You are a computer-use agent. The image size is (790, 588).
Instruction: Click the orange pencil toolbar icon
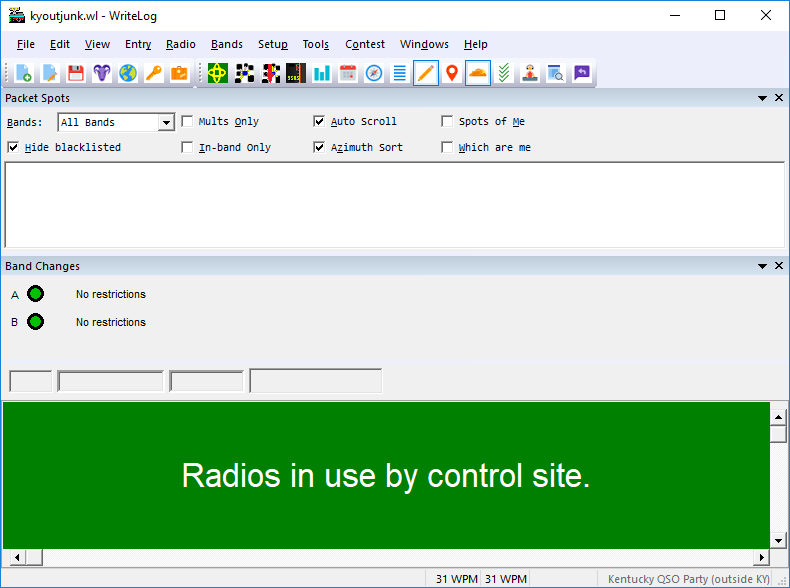point(426,74)
